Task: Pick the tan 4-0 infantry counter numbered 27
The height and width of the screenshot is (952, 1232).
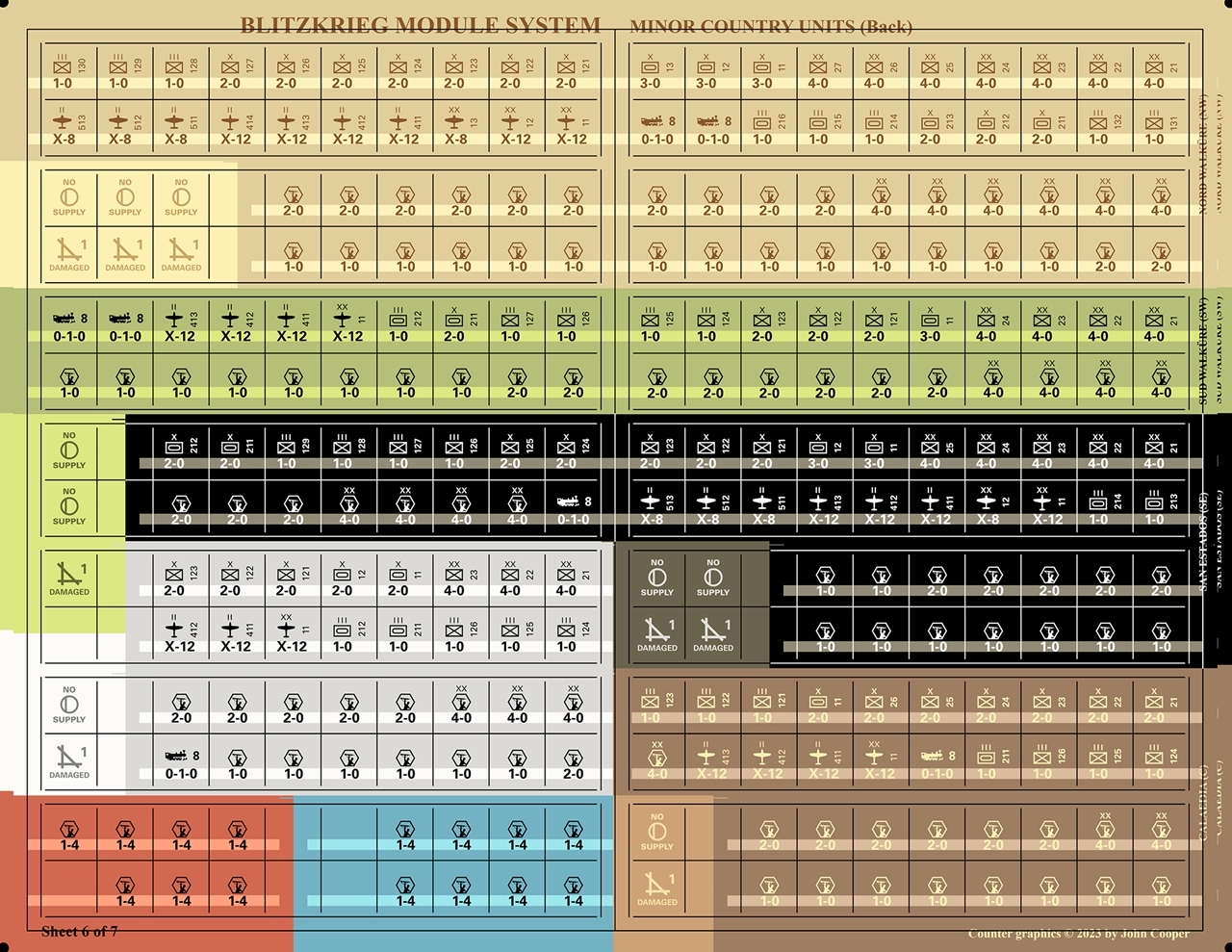Action: click(825, 73)
